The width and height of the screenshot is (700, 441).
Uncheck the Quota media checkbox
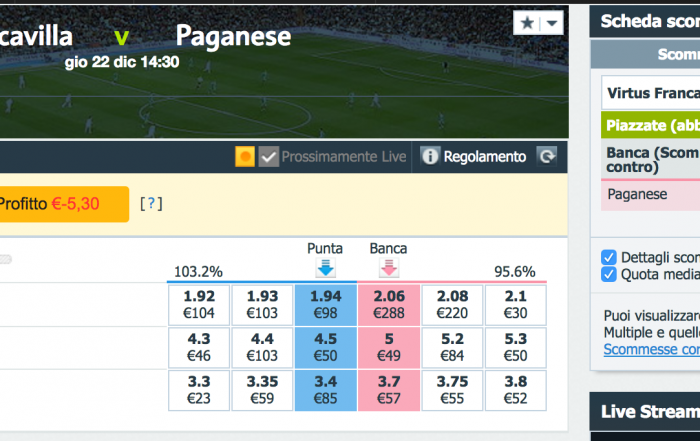(608, 275)
